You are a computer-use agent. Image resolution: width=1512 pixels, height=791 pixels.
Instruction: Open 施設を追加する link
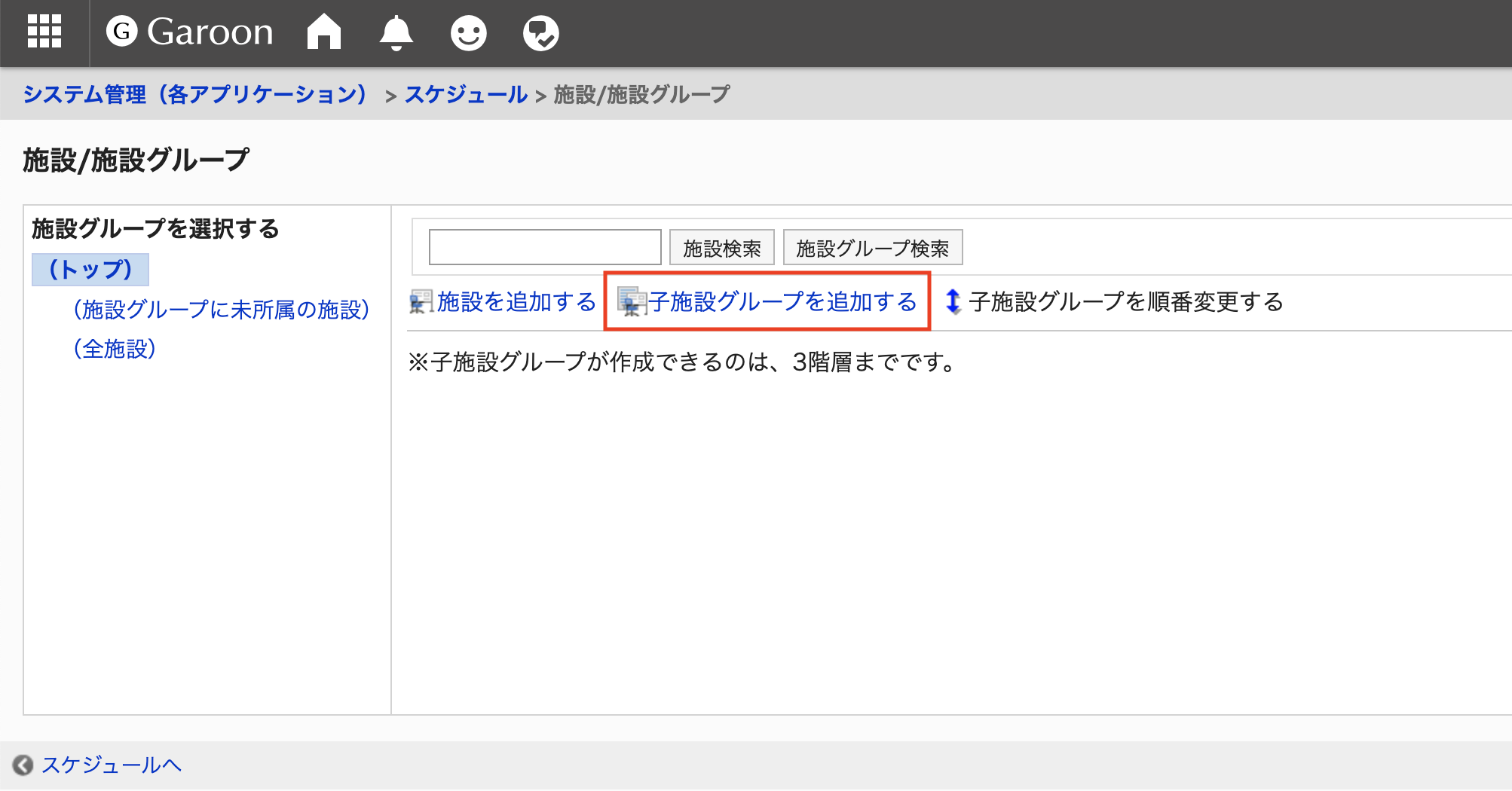517,301
